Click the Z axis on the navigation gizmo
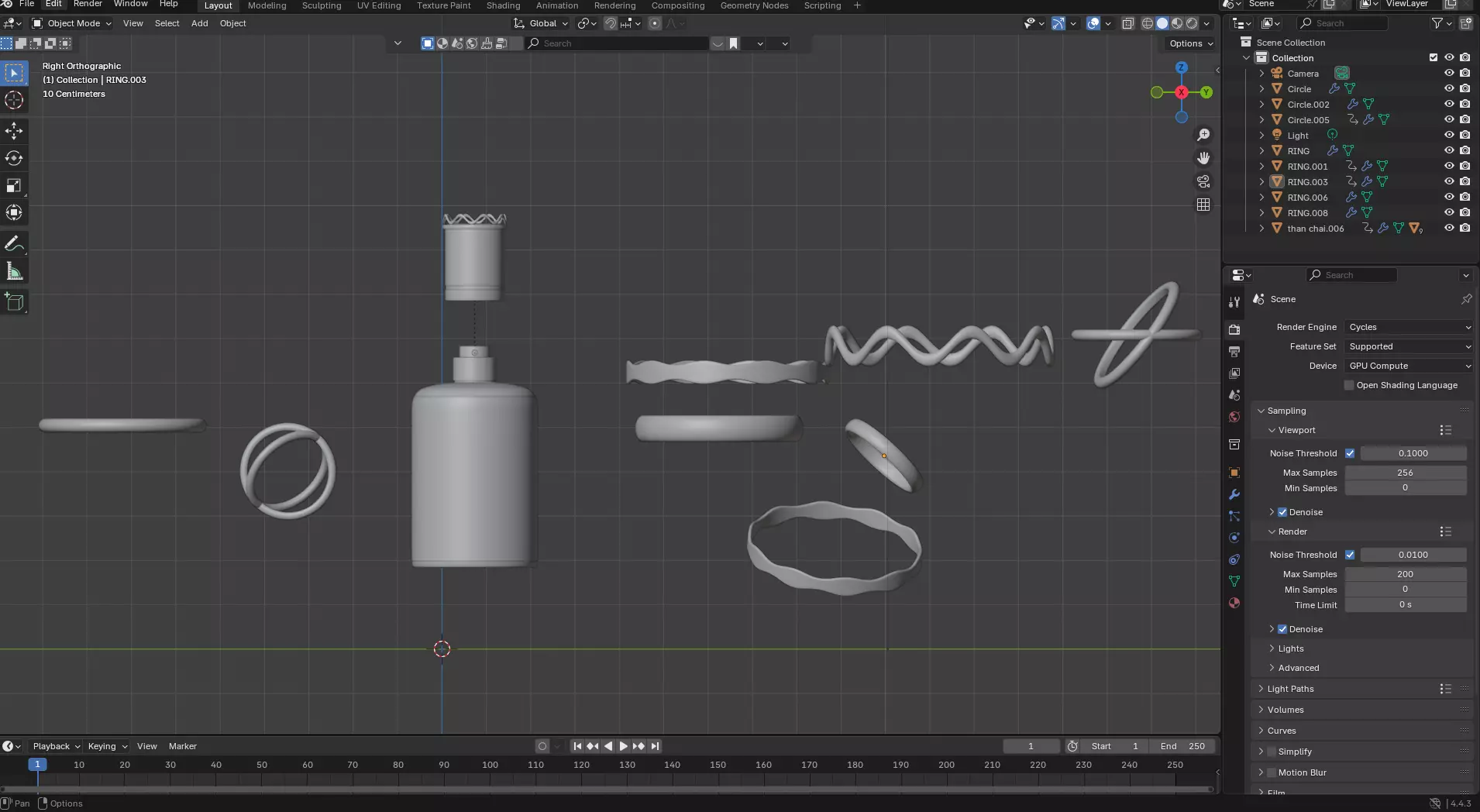Viewport: 1480px width, 812px height. point(1182,68)
